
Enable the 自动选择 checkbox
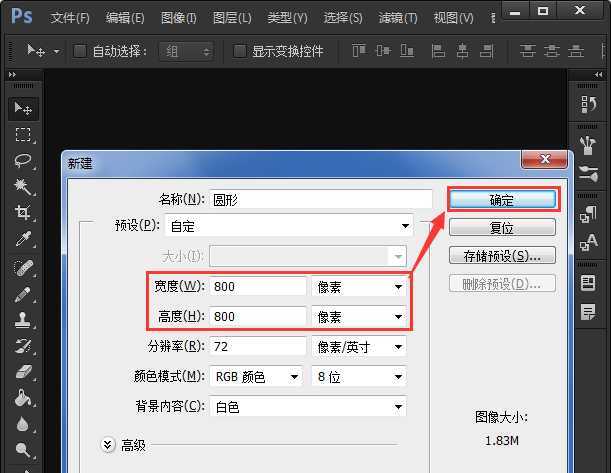coord(80,51)
